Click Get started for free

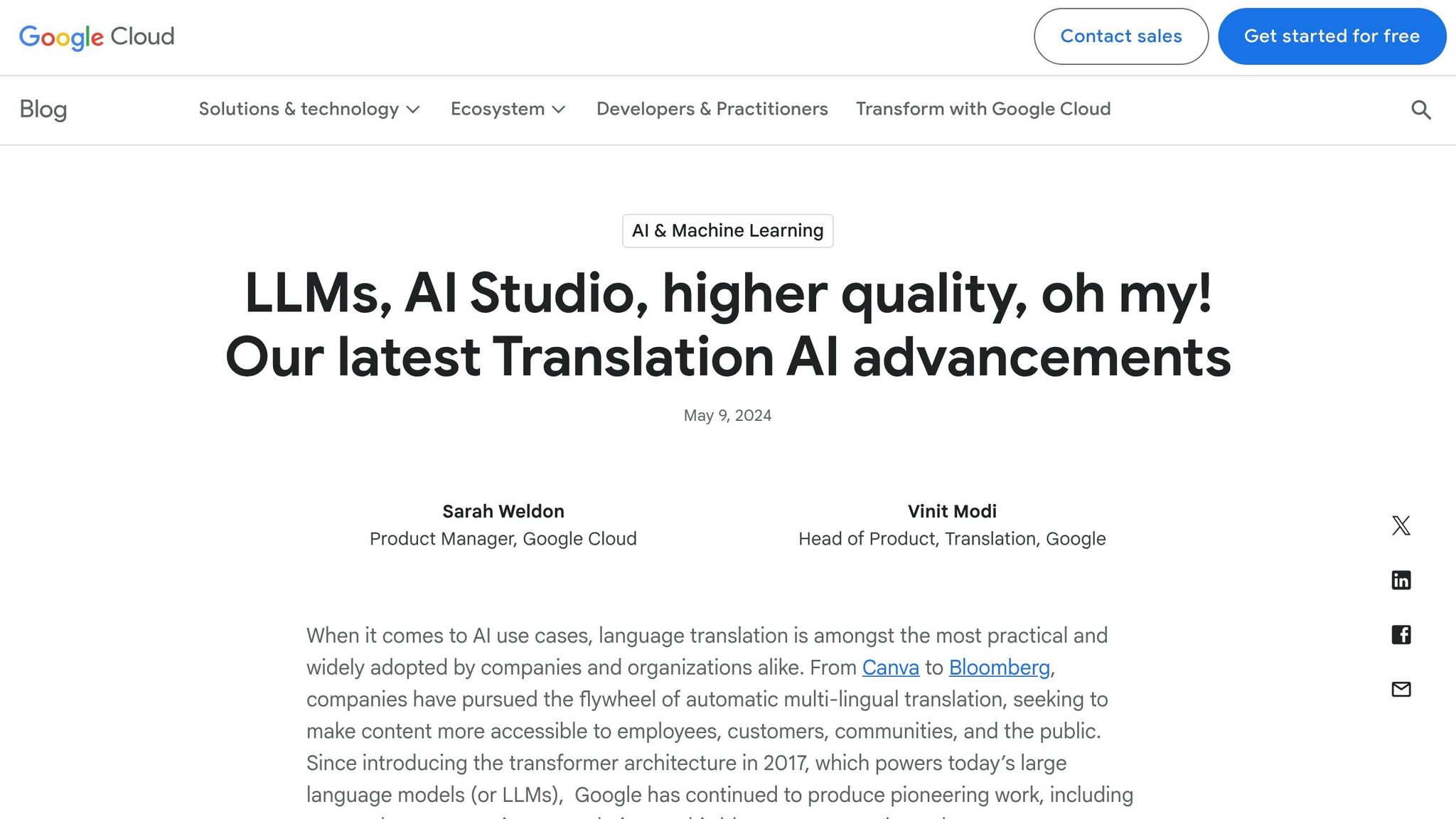click(x=1331, y=36)
